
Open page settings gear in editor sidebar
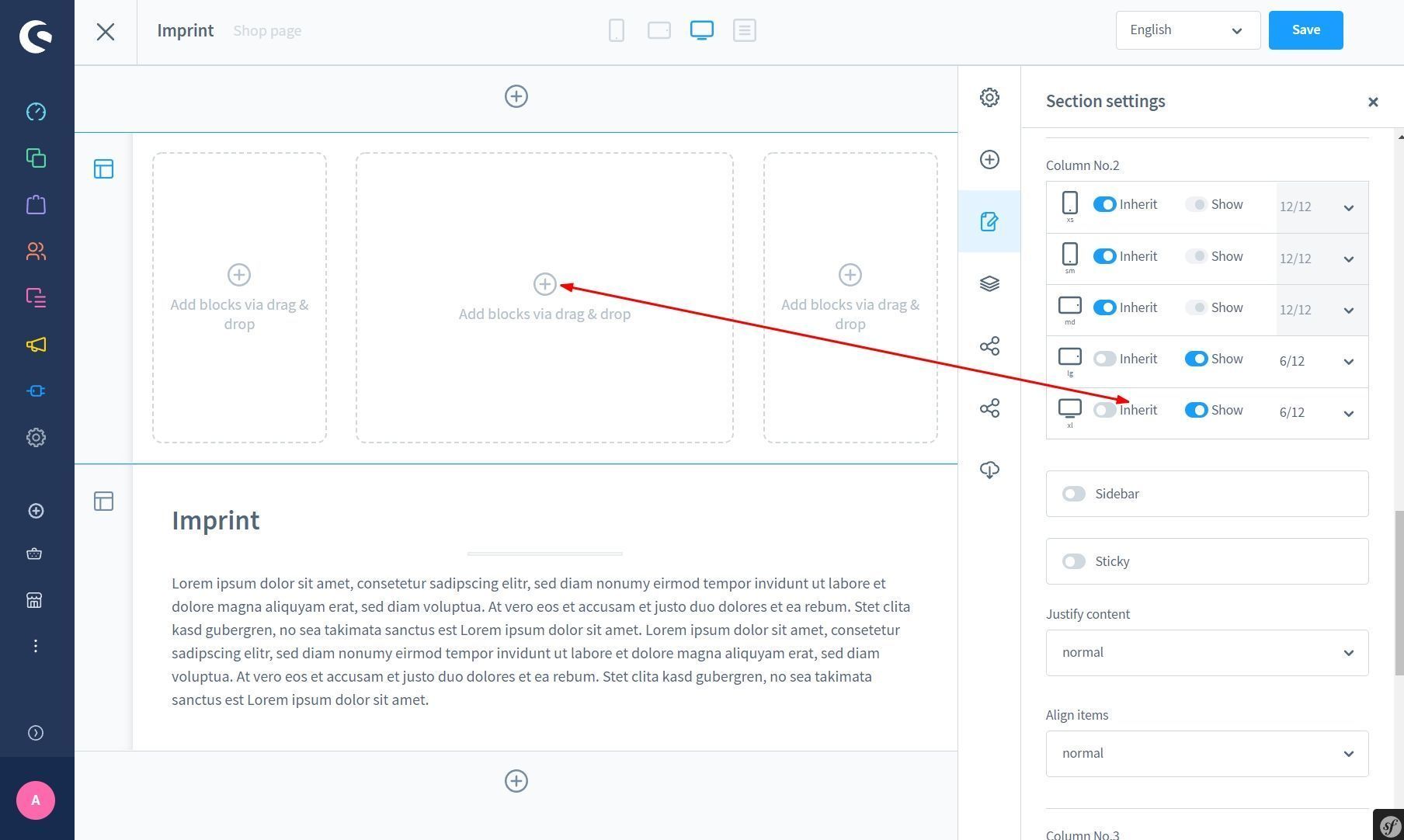pos(989,97)
